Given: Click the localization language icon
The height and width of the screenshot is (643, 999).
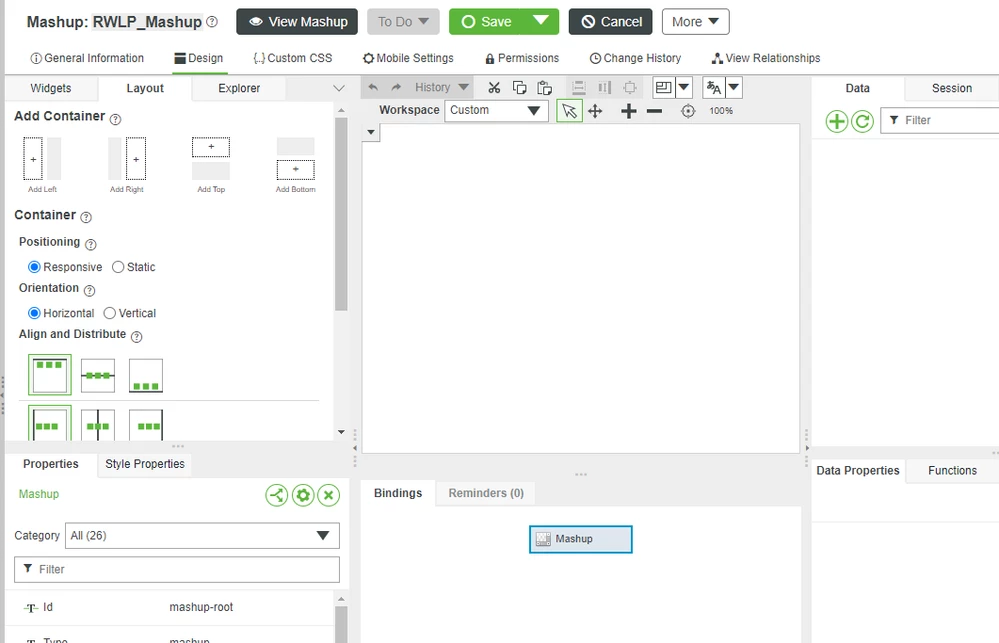Looking at the screenshot, I should coord(714,87).
